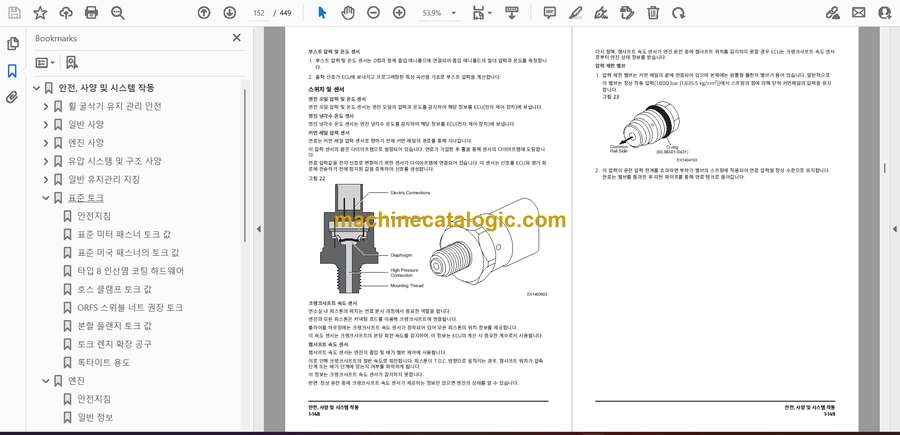
Task: Expand the right tools pane arrow
Action: pos(894,229)
